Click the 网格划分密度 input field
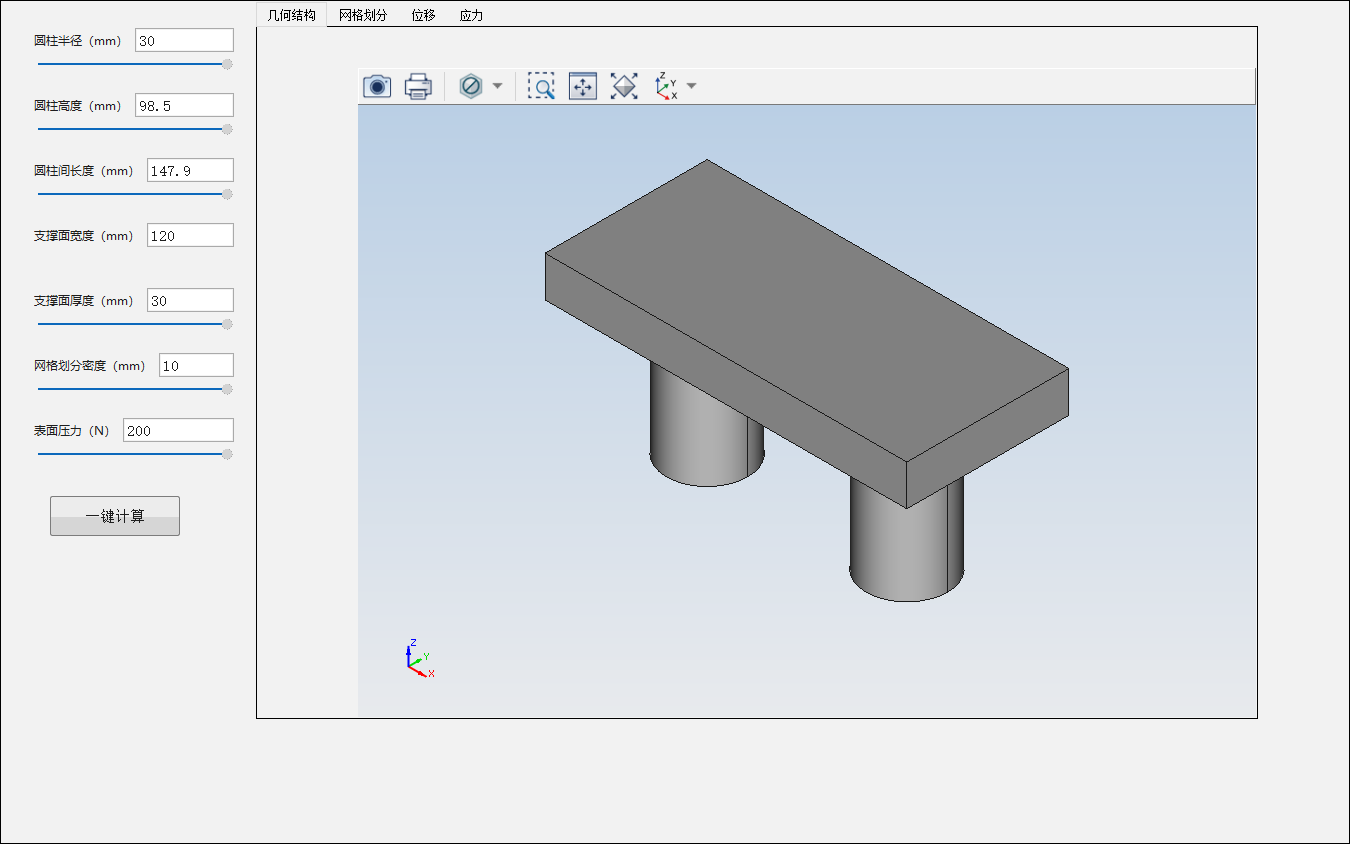The width and height of the screenshot is (1350, 844). pyautogui.click(x=196, y=365)
